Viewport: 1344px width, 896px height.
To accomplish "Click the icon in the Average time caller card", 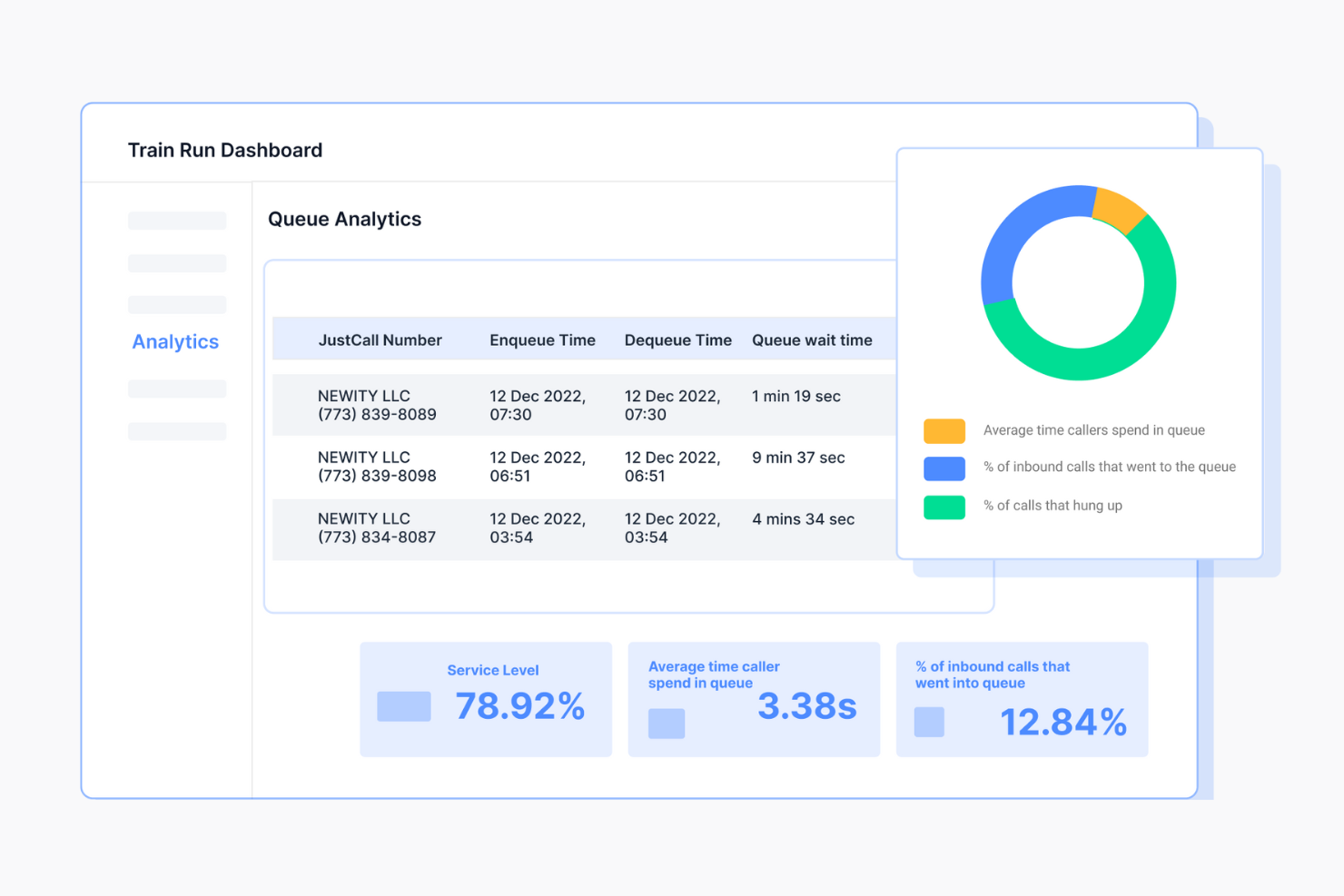I will tap(667, 724).
